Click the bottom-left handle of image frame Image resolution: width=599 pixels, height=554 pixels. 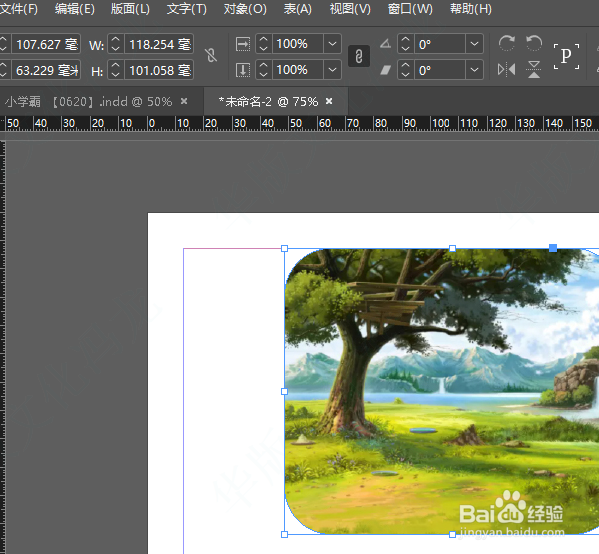click(x=284, y=535)
